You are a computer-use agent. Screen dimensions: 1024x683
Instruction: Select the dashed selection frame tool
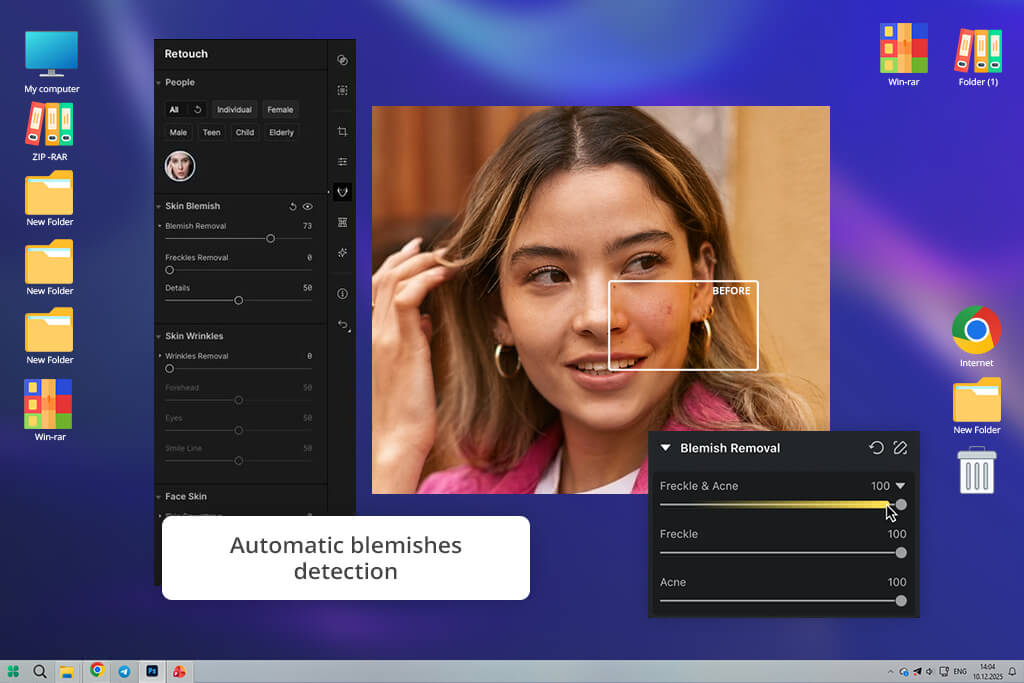click(342, 90)
